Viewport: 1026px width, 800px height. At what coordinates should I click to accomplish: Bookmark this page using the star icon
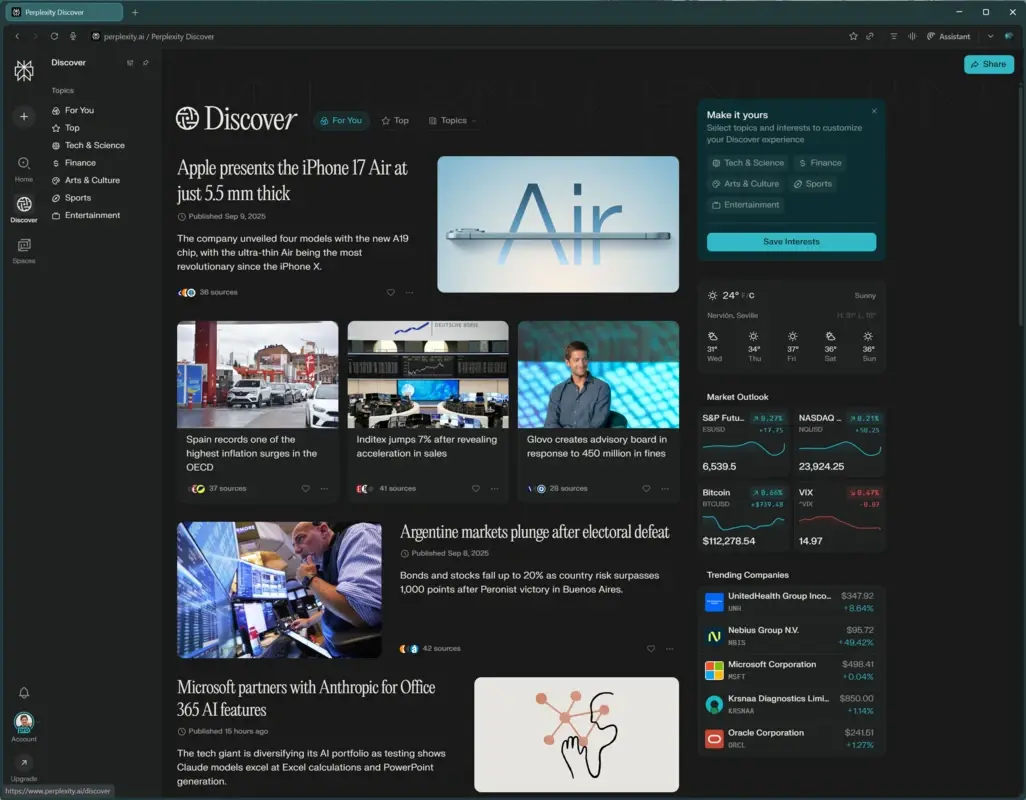[853, 36]
